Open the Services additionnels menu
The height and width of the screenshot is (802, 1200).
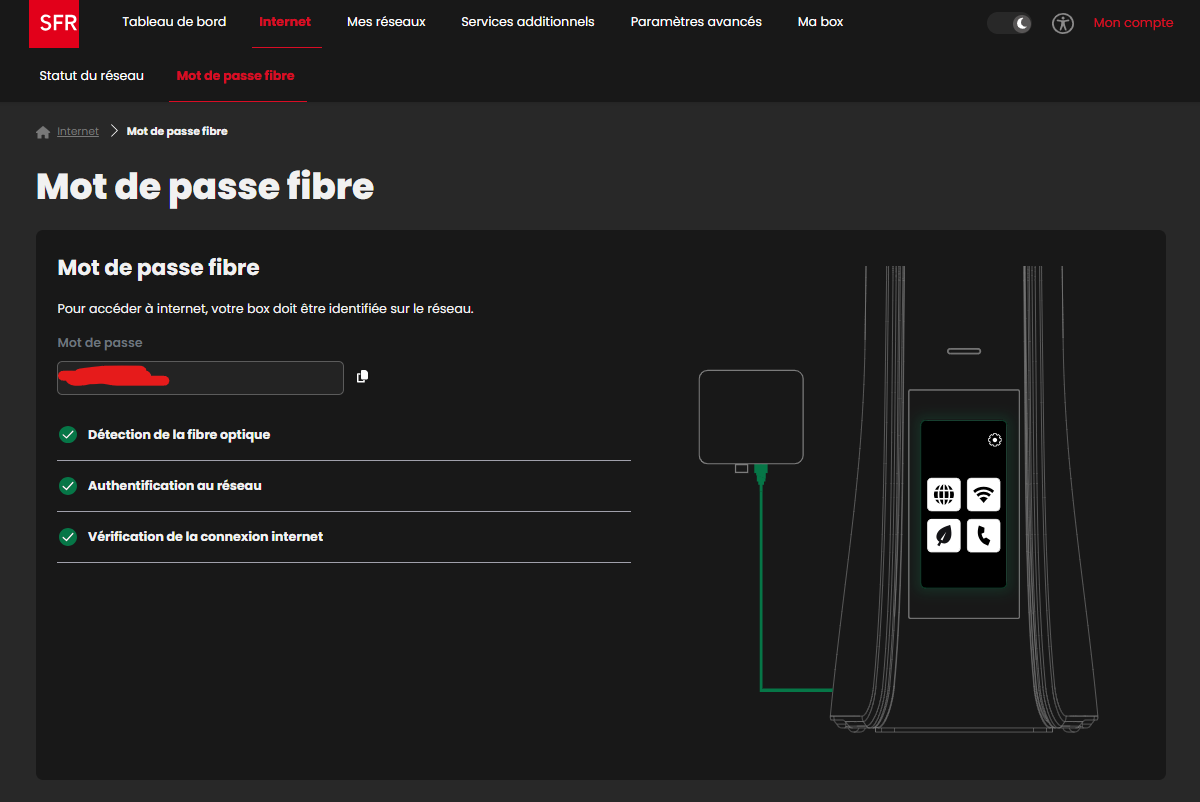coord(527,22)
